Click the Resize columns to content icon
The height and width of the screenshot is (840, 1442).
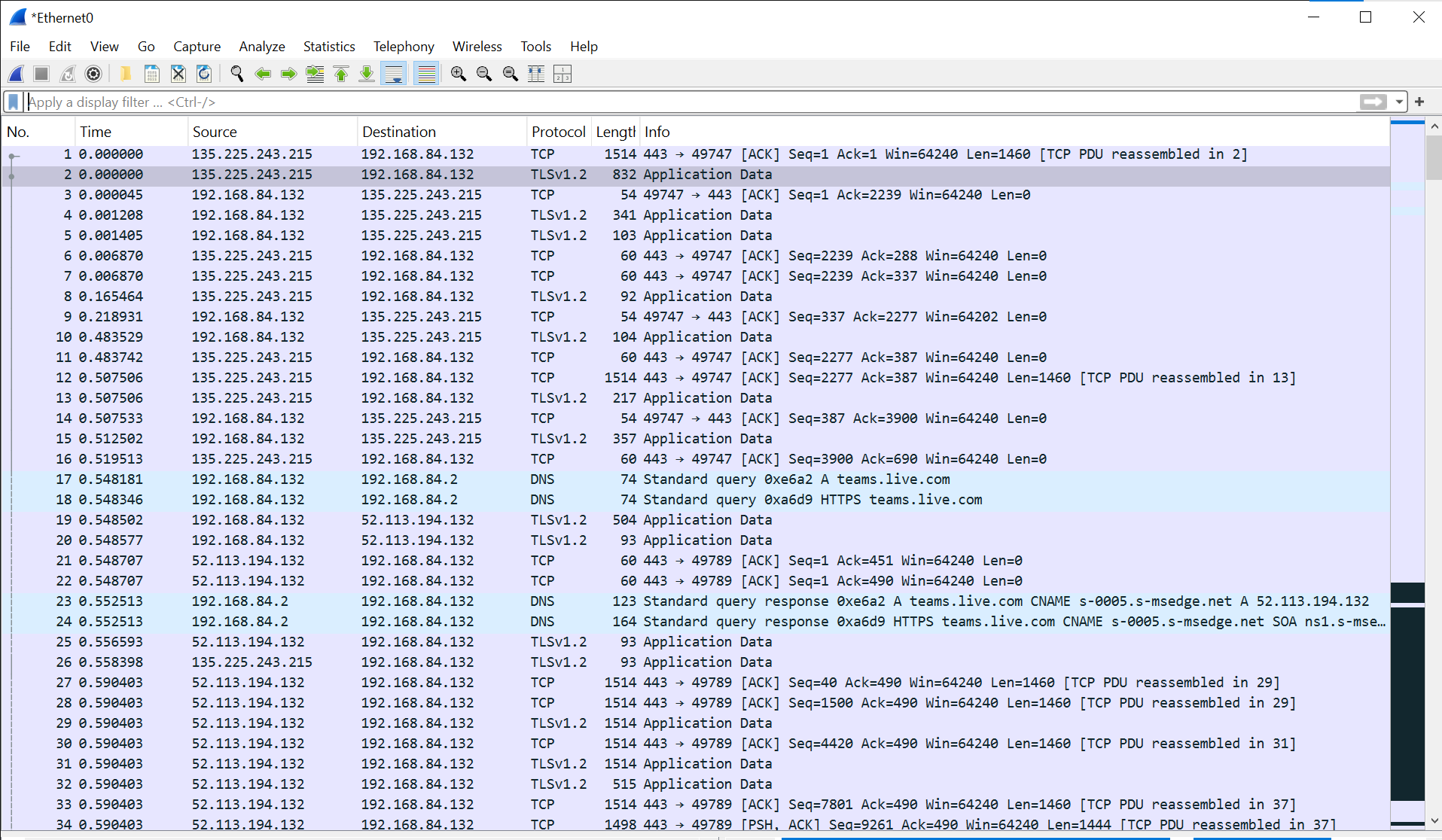536,74
